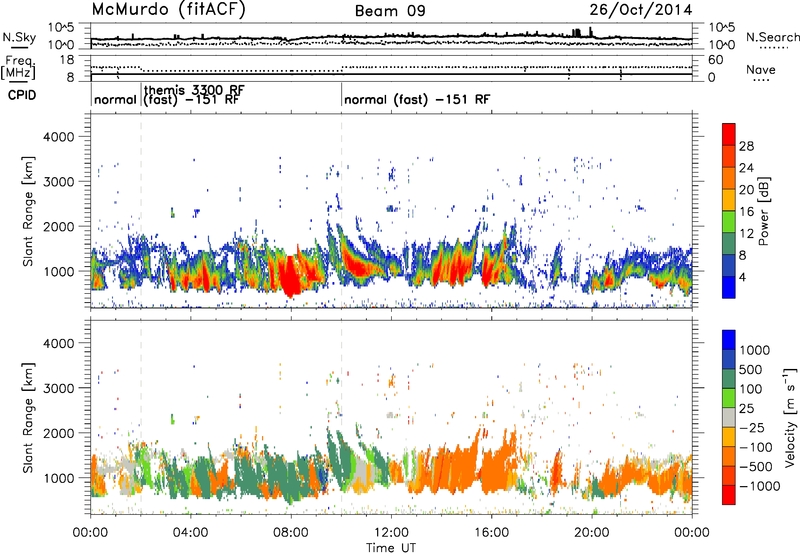Click the 16 label on Power colorbar

pos(746,212)
